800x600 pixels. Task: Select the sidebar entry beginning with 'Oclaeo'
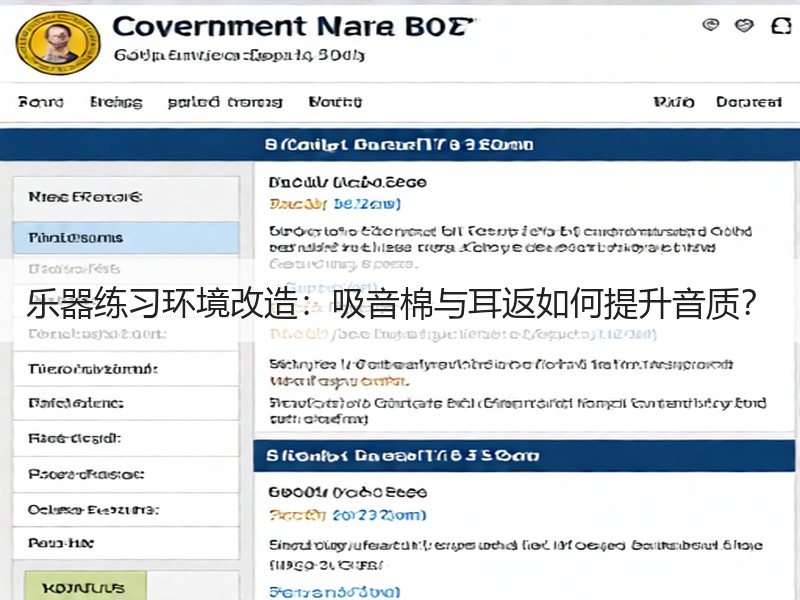tap(126, 510)
